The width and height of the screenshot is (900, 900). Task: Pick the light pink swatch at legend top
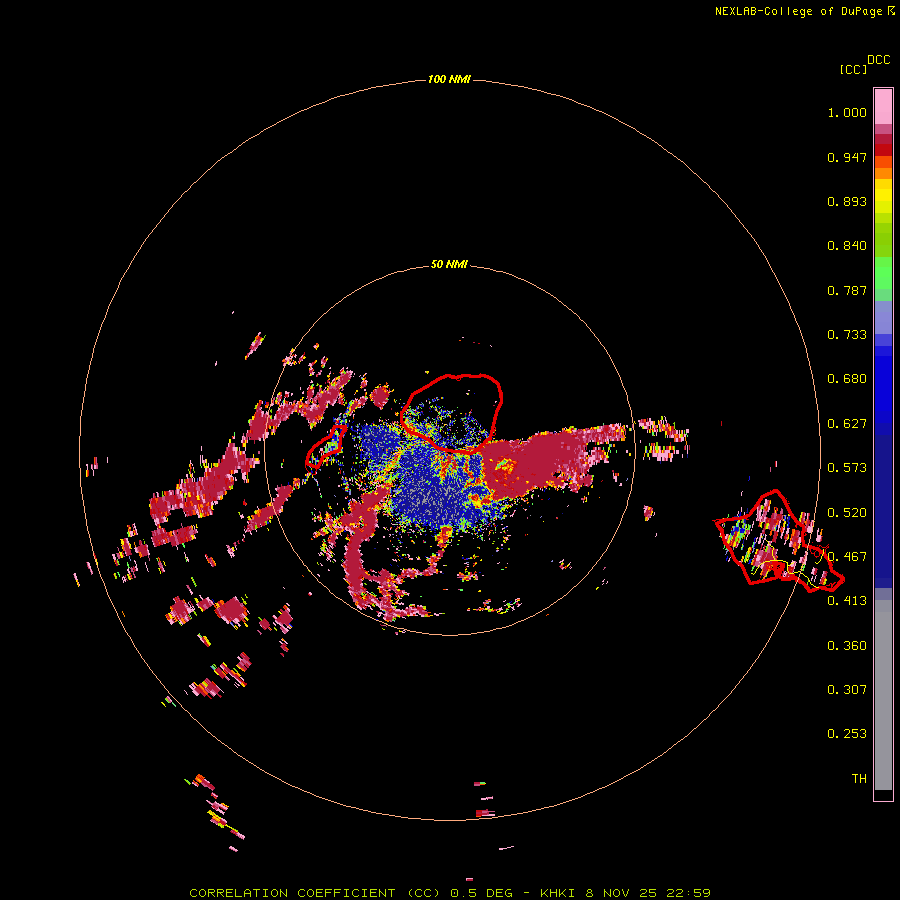(883, 107)
